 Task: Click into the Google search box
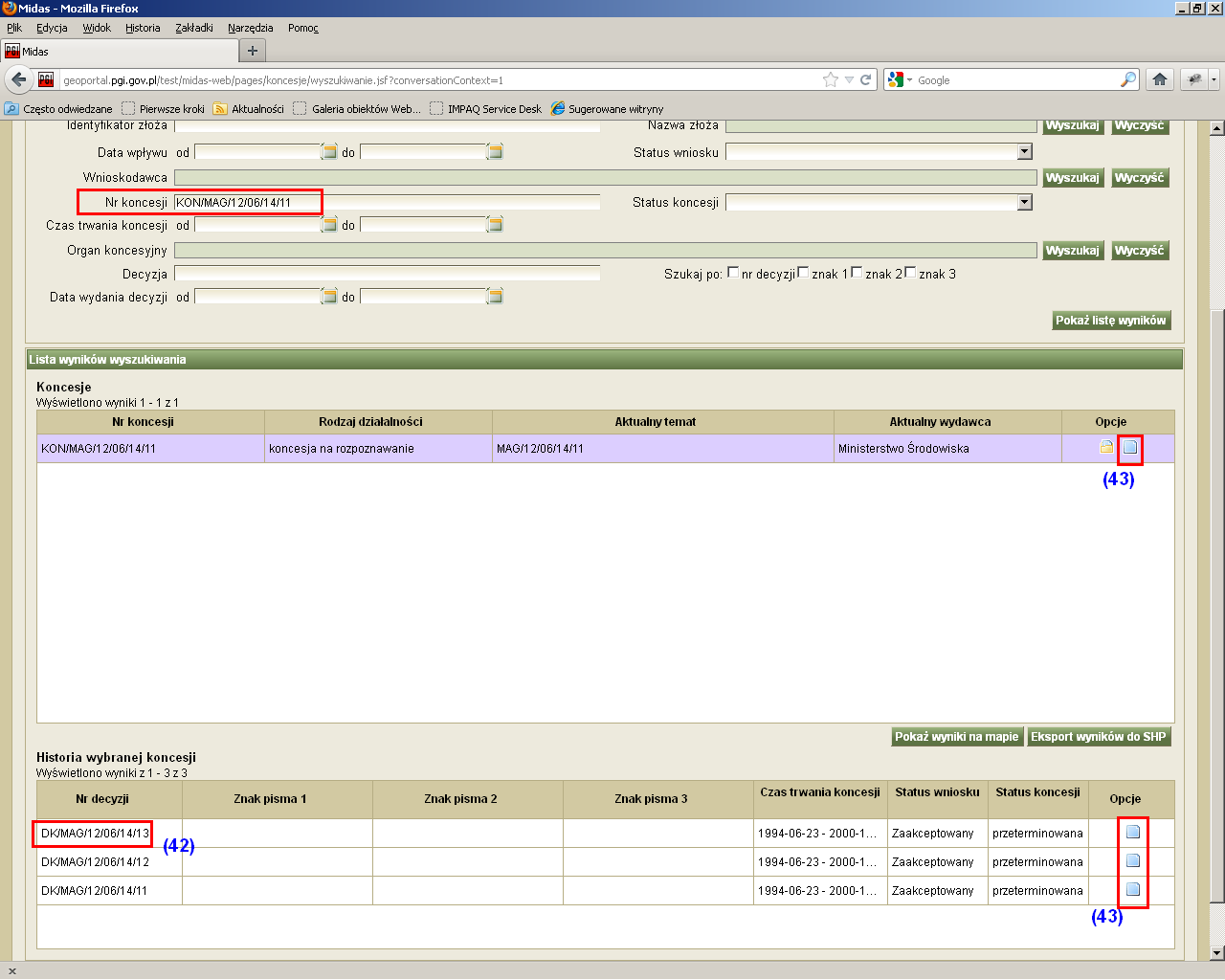click(x=1016, y=80)
